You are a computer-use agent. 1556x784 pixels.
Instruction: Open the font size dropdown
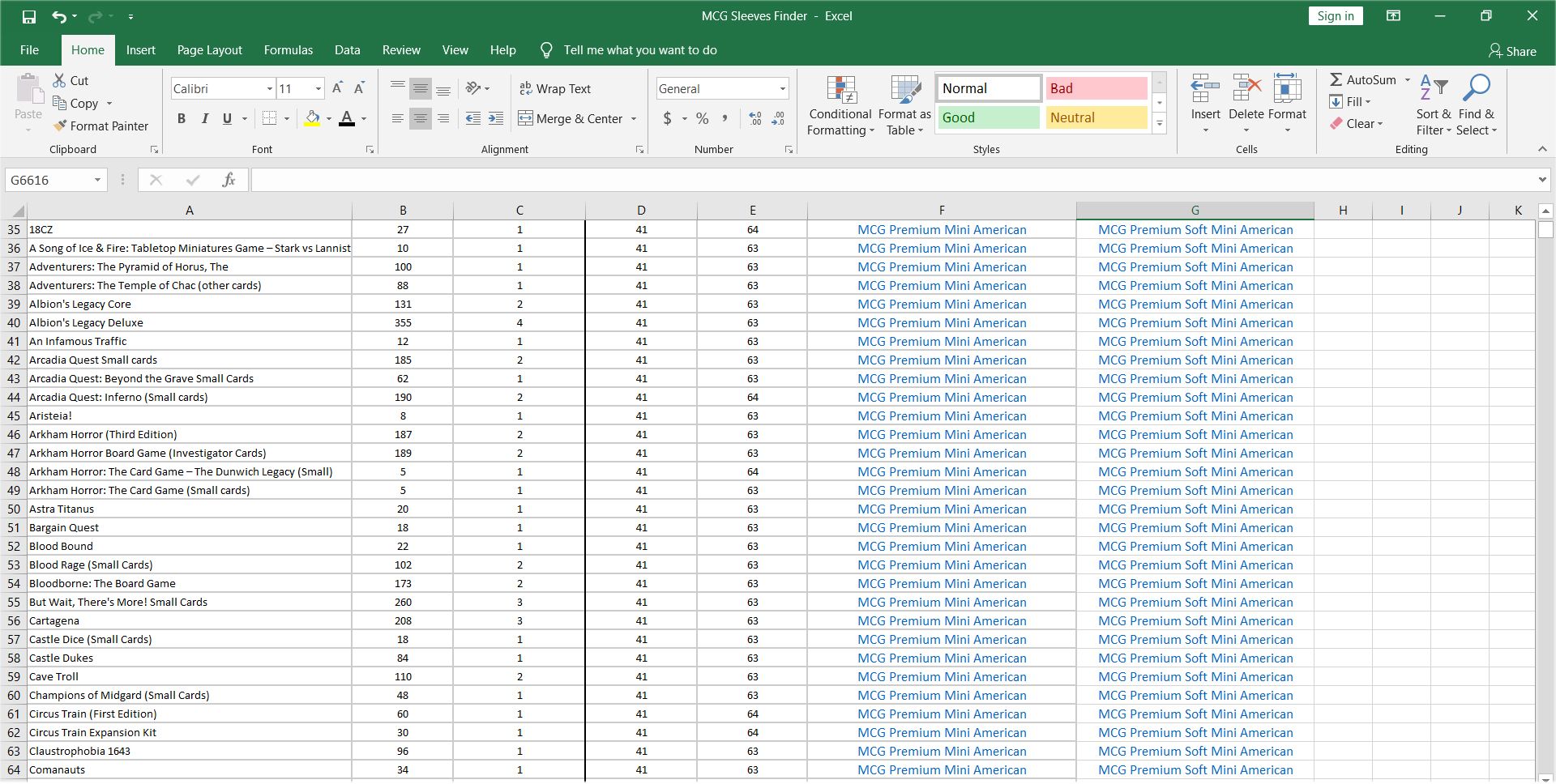pos(318,88)
